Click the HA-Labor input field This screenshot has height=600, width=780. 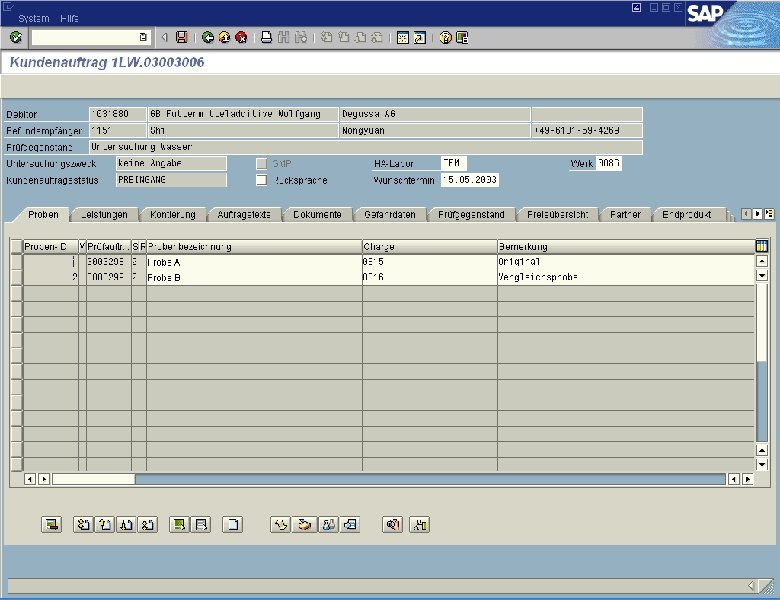point(454,163)
